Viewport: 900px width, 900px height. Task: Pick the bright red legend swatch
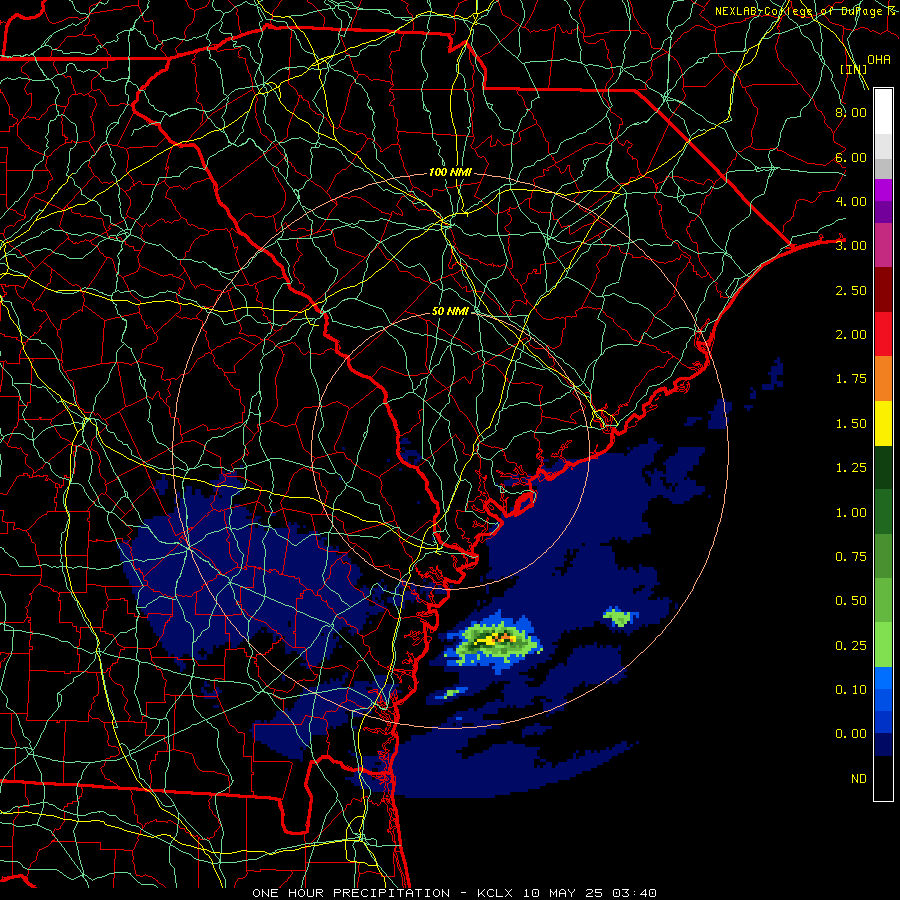point(883,334)
